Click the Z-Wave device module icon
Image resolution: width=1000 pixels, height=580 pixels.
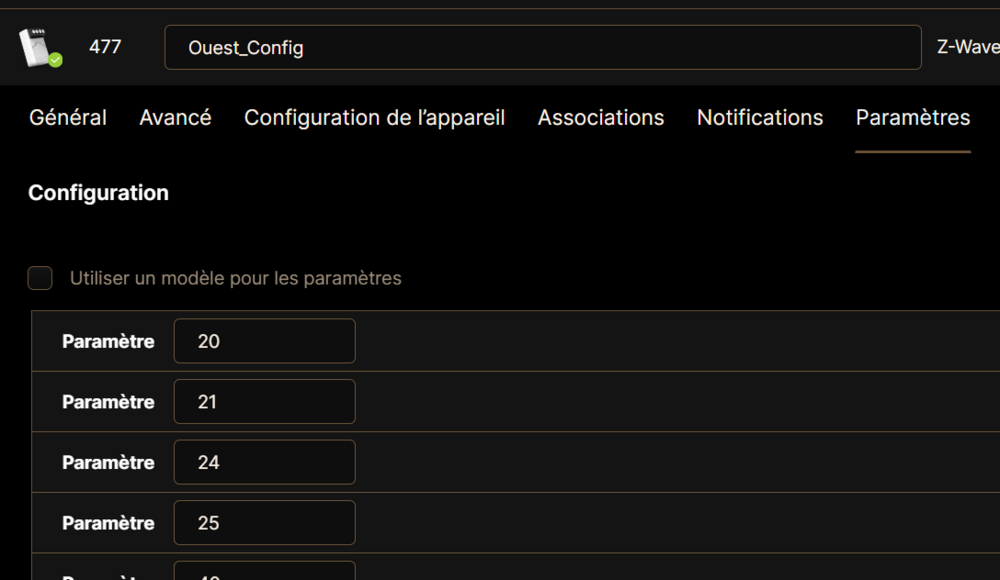pos(37,47)
